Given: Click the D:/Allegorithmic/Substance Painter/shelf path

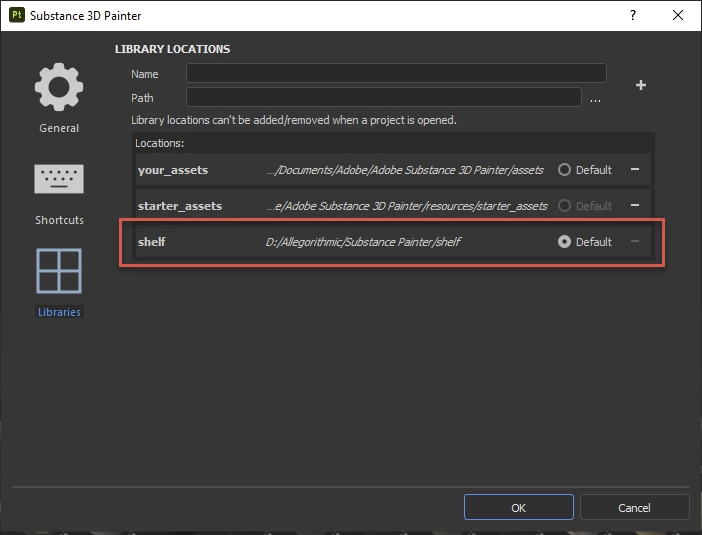Looking at the screenshot, I should pyautogui.click(x=363, y=242).
